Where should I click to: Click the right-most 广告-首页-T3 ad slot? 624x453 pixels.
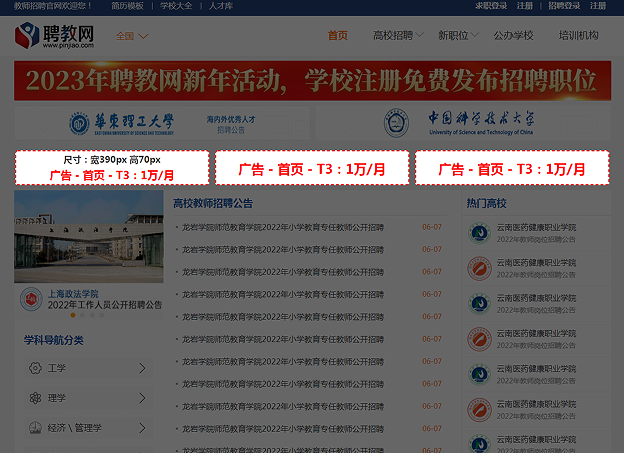tap(512, 168)
